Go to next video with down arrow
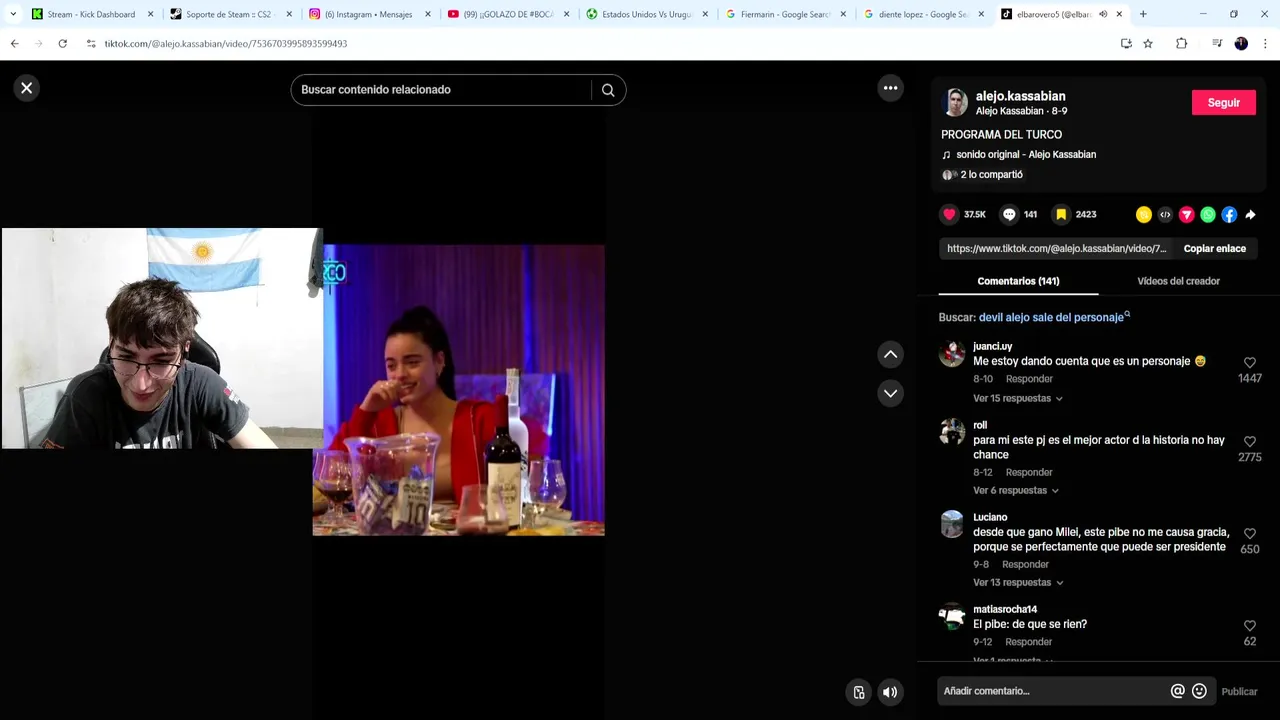Viewport: 1280px width, 720px height. pyautogui.click(x=890, y=393)
